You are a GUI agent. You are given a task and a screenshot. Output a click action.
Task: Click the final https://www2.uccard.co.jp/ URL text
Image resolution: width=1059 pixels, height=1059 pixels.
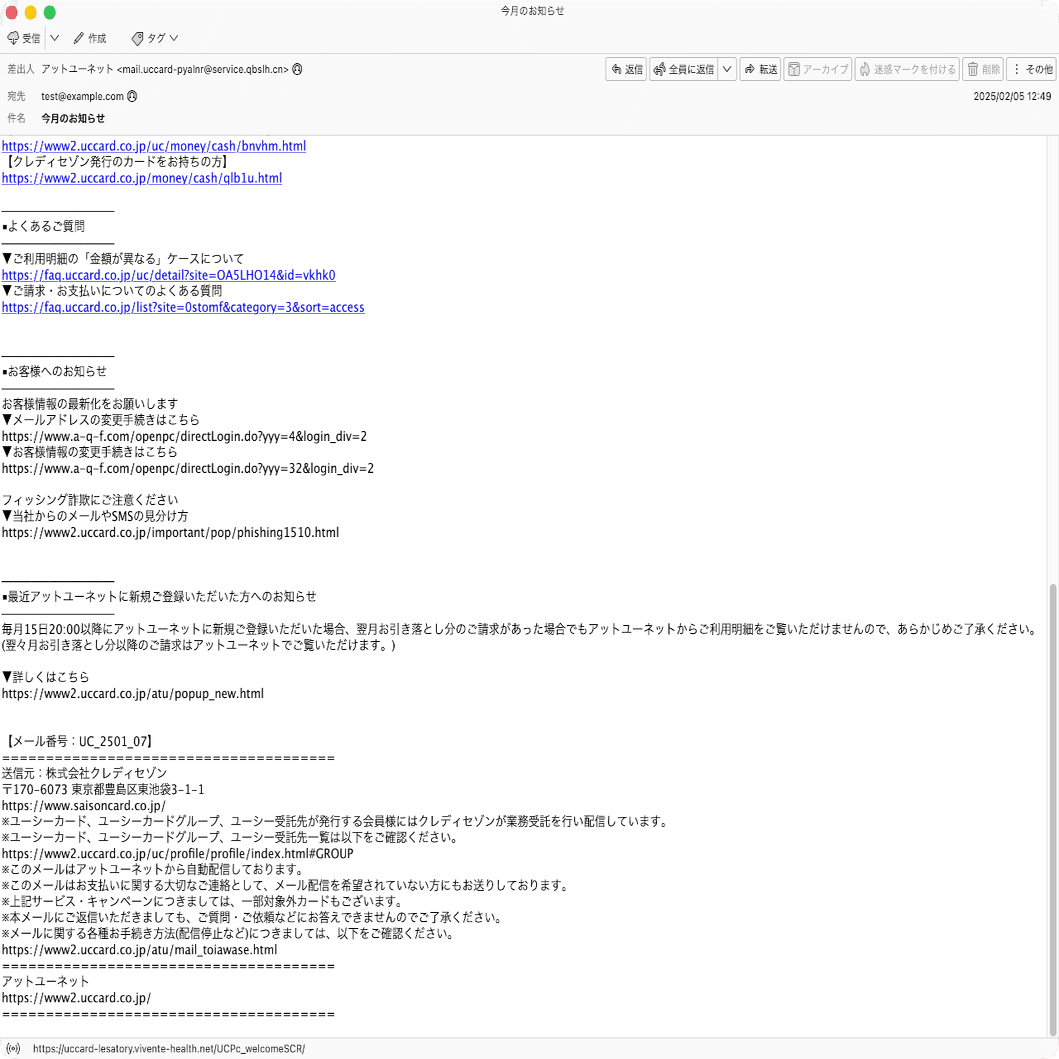point(76,998)
